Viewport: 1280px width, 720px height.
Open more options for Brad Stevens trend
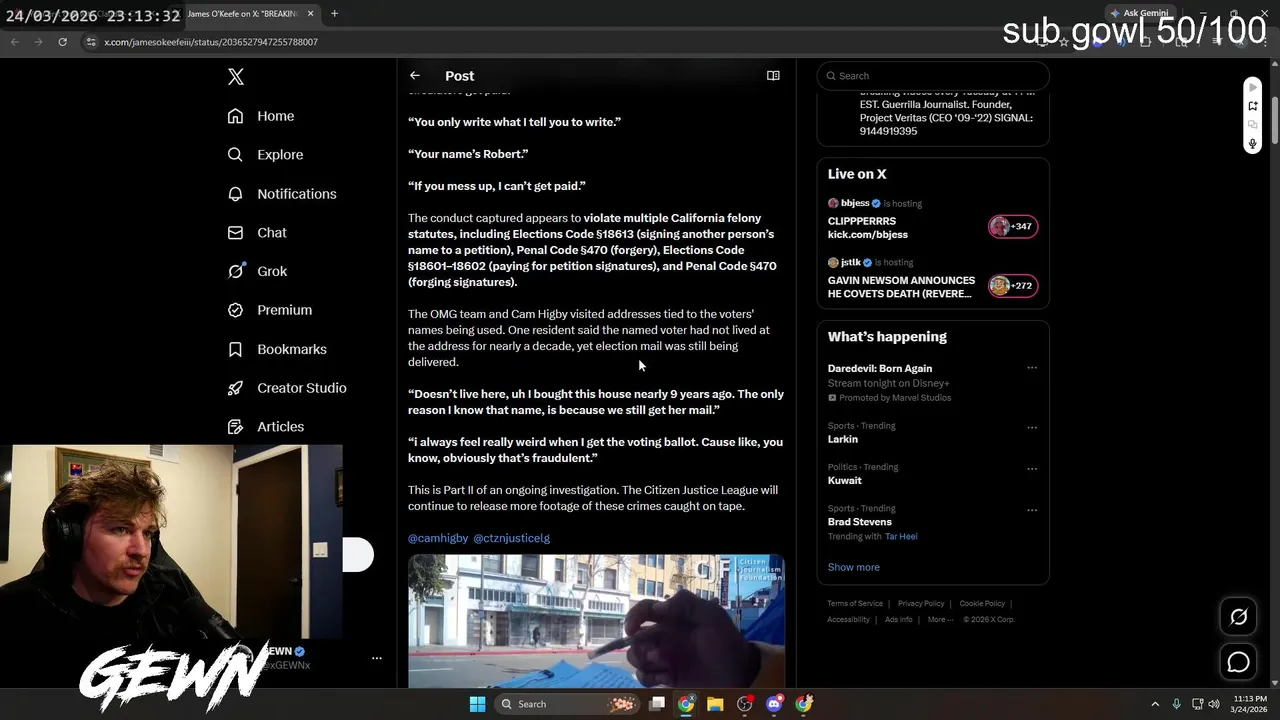tap(1032, 510)
